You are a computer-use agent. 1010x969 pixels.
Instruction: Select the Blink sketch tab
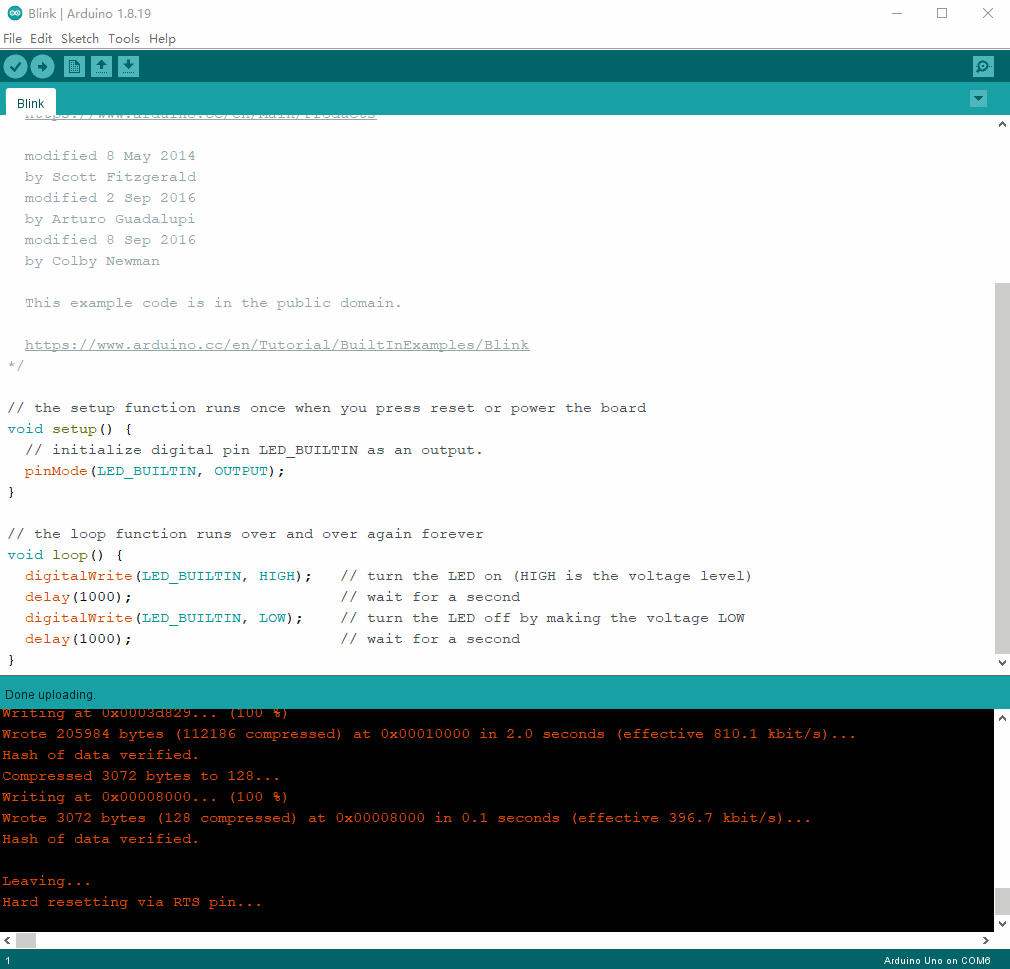pos(30,103)
